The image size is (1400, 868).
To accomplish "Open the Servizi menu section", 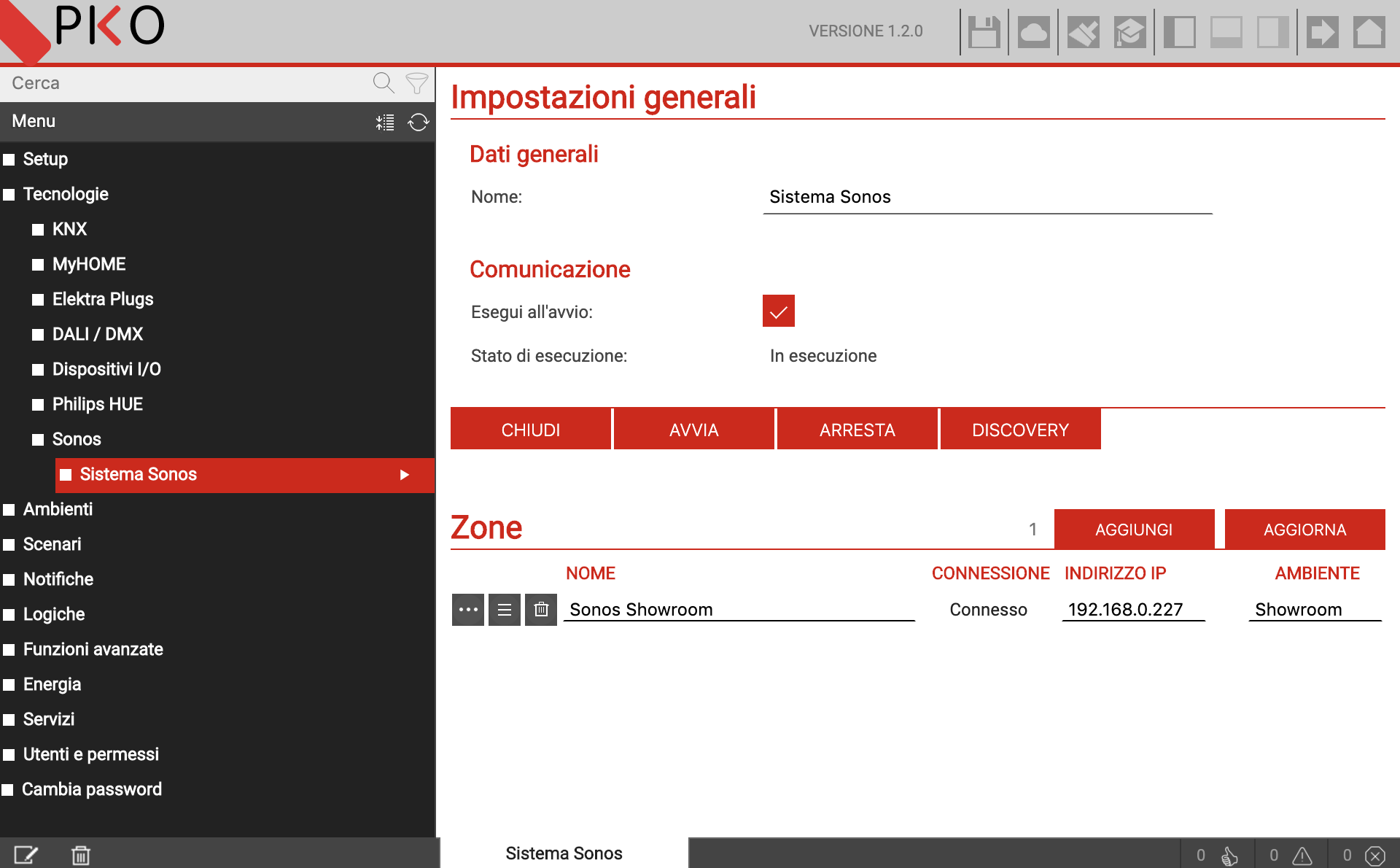I will 49,719.
